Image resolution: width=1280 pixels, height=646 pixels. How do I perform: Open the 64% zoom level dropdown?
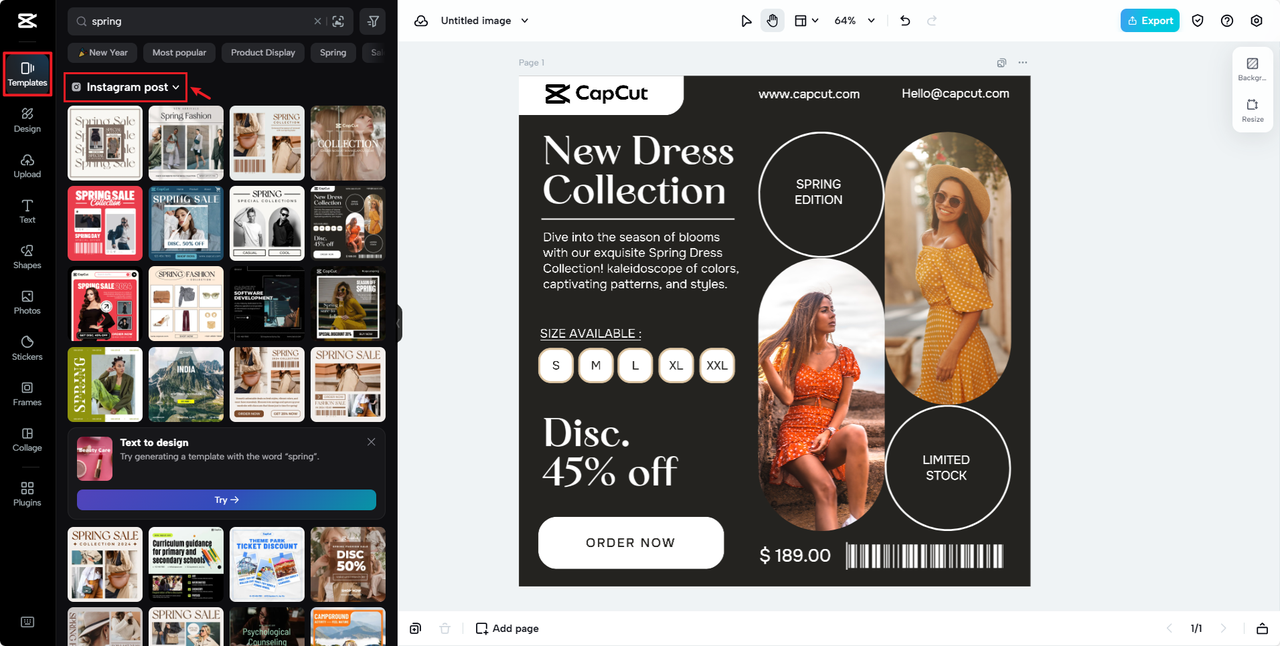[854, 21]
